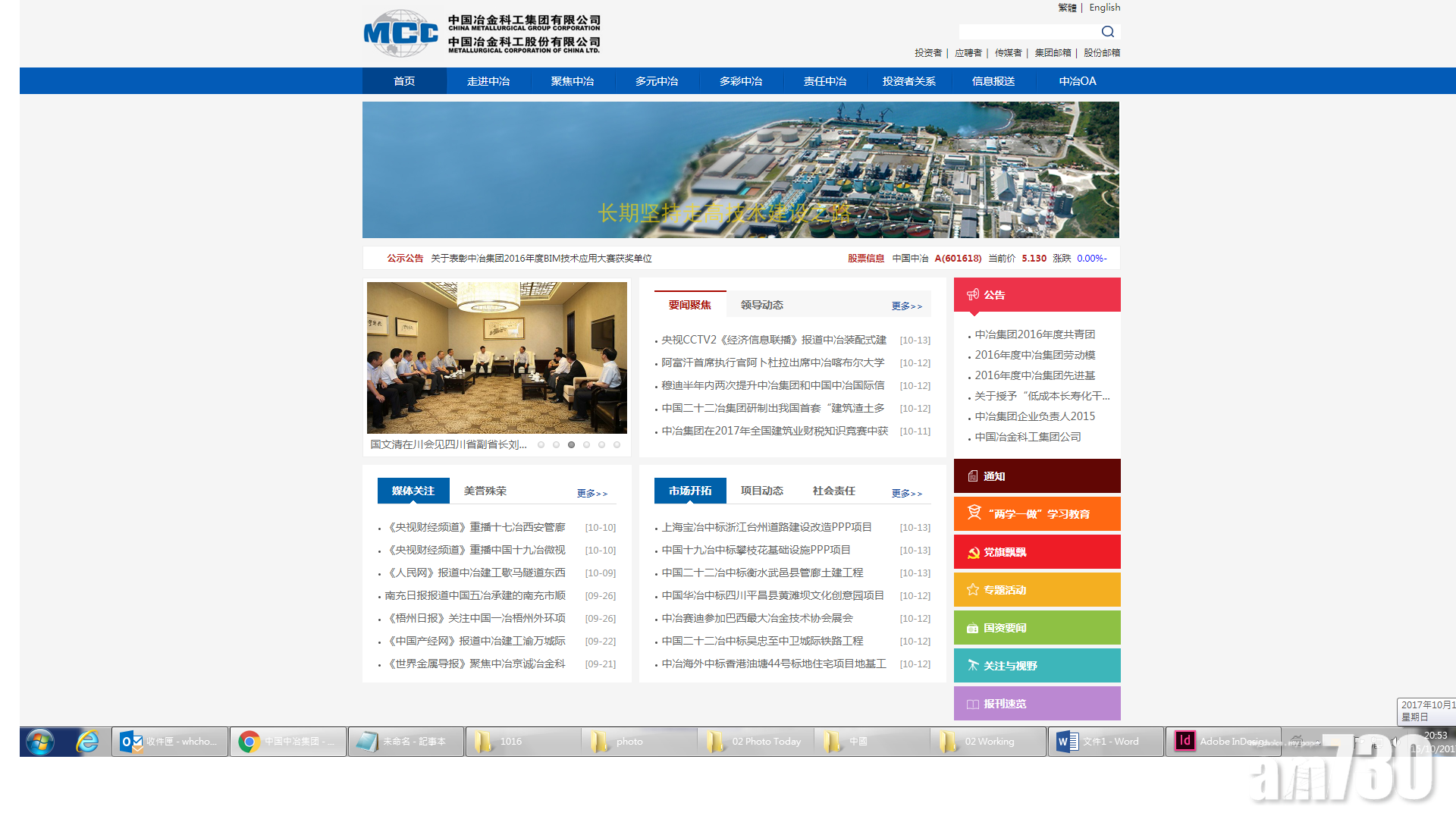Select the first carousel navigation dot
The height and width of the screenshot is (819, 1456).
click(x=541, y=445)
